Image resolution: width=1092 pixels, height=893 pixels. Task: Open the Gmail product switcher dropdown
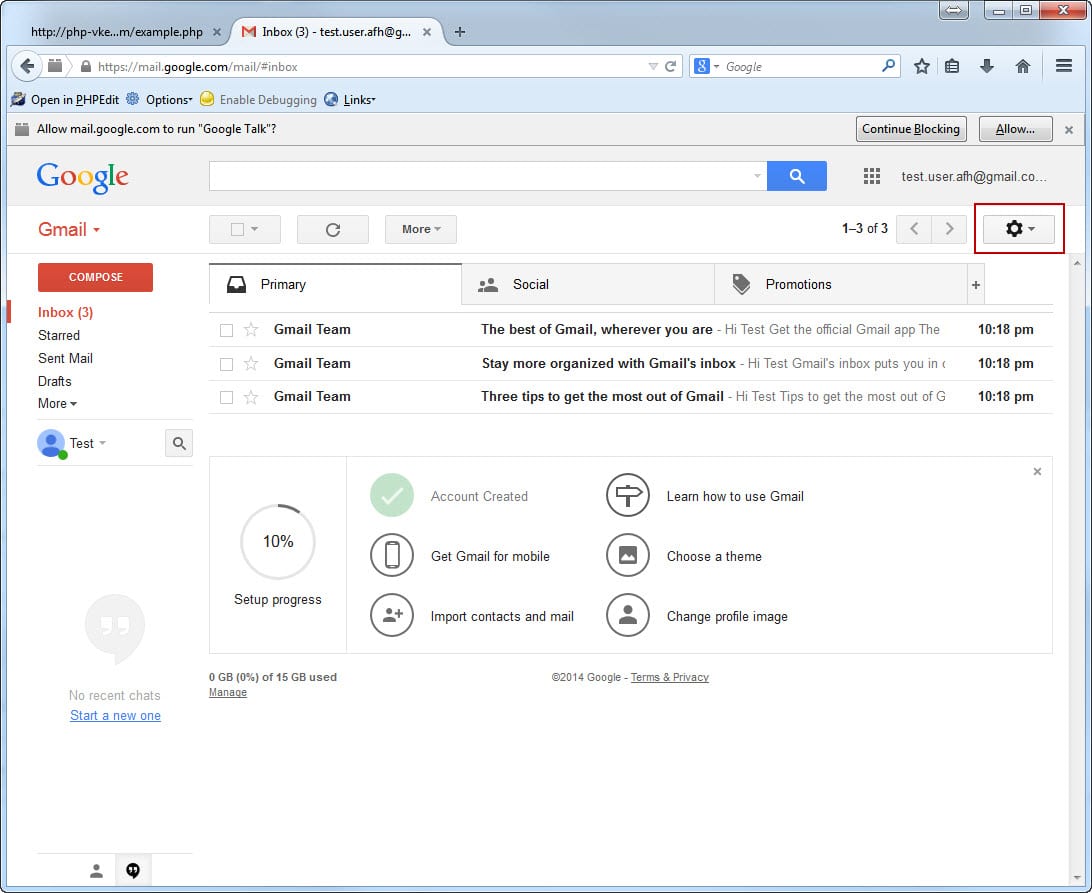point(69,230)
